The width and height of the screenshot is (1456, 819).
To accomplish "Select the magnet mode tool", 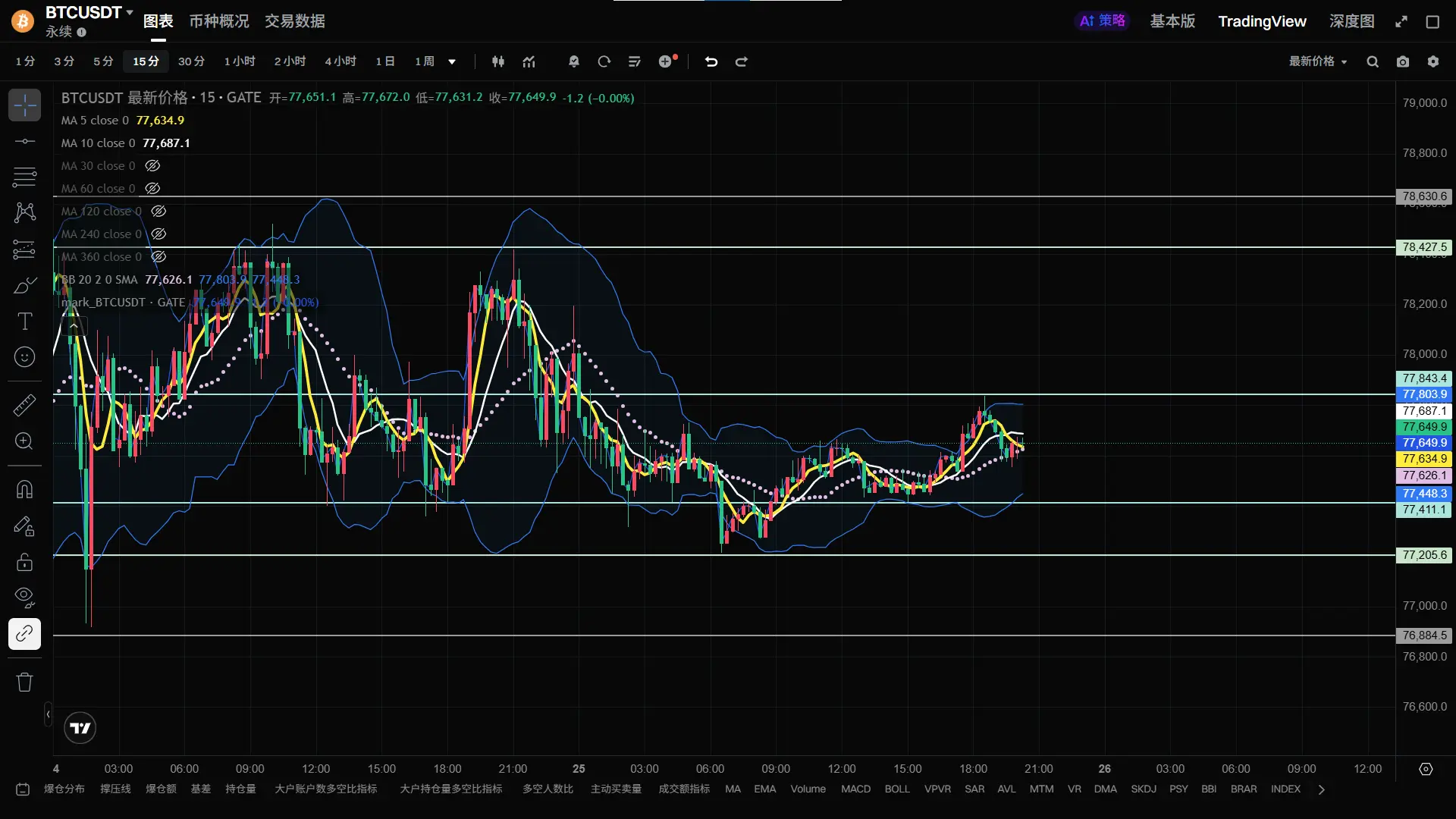I will [24, 490].
